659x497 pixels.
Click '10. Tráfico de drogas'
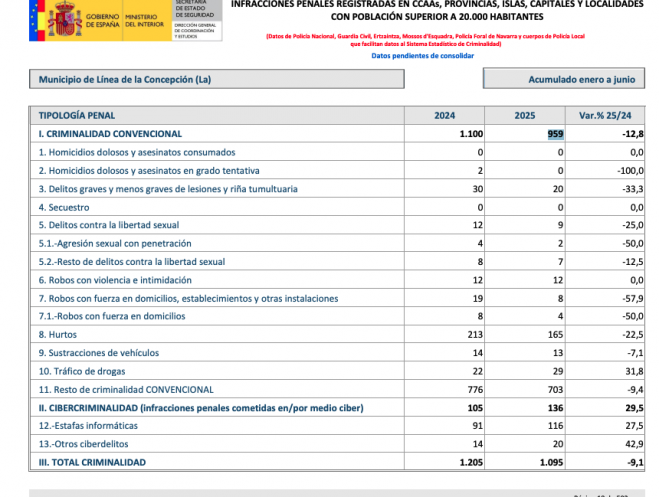click(82, 371)
